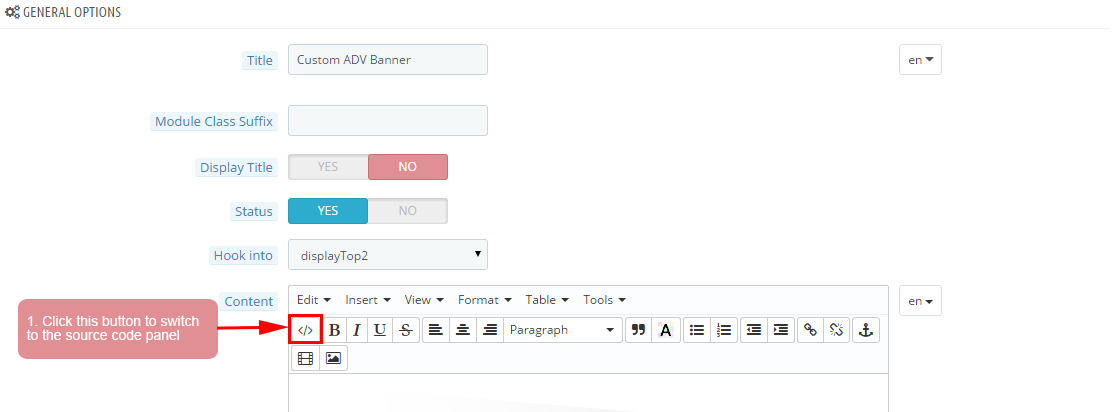Viewport: 1112px width, 412px height.
Task: Toggle bold formatting in the editor
Action: click(x=335, y=330)
